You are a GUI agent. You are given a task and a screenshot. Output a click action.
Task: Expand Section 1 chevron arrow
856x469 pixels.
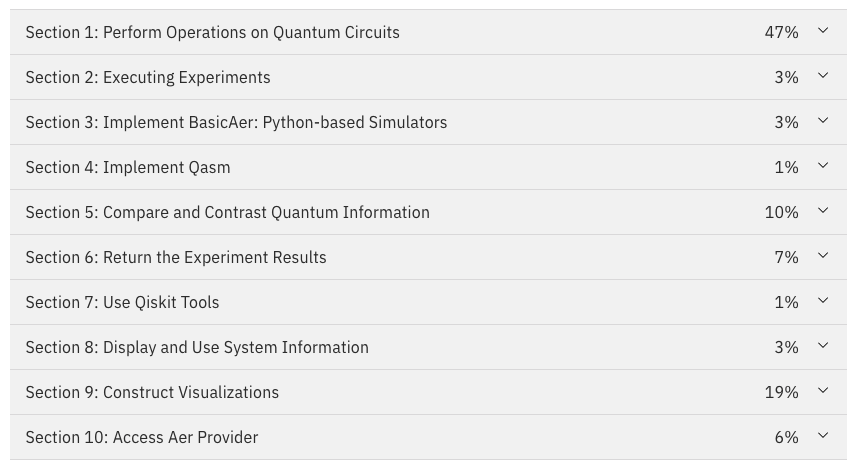pos(823,31)
